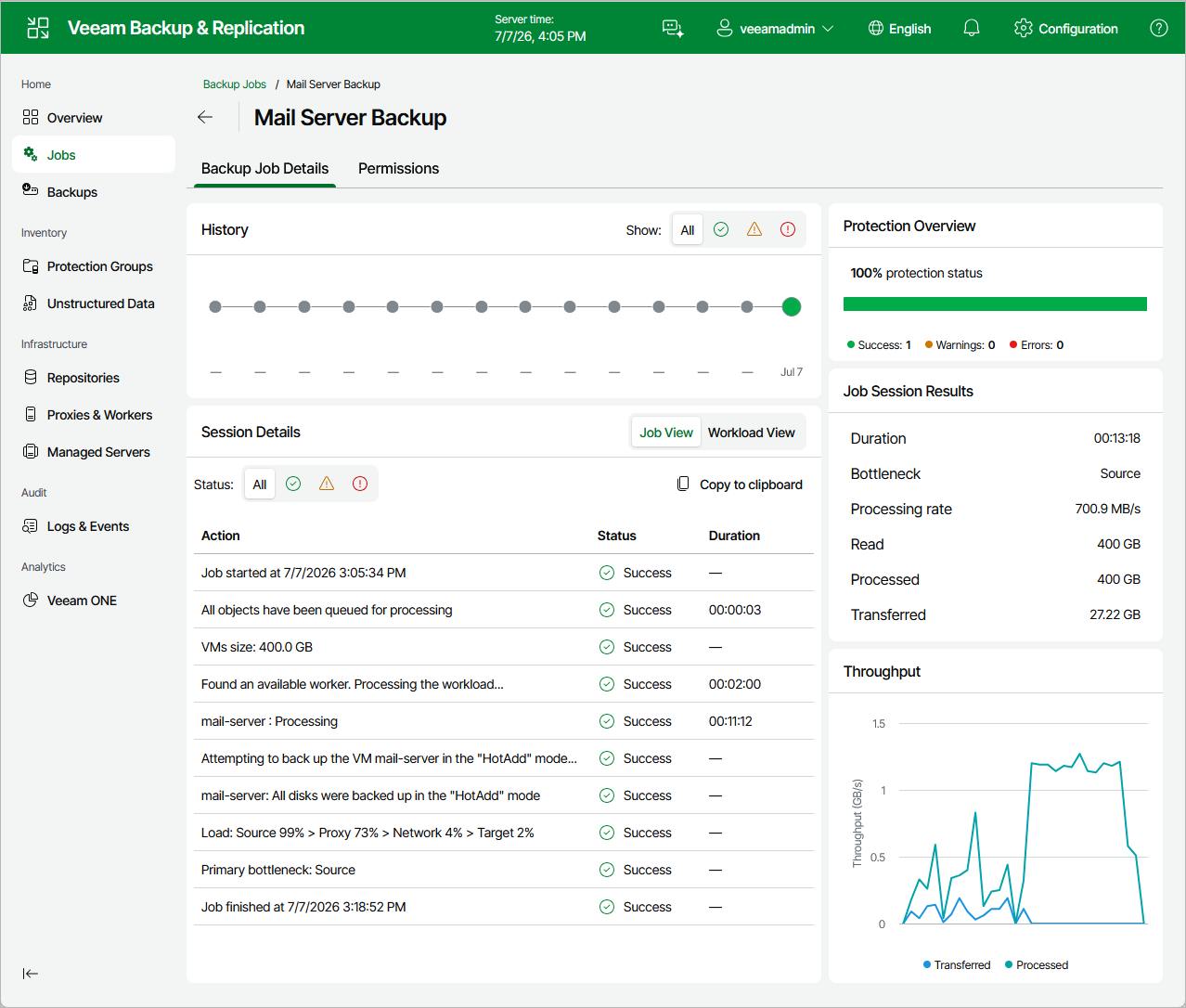This screenshot has width=1186, height=1008.
Task: Click the Veeam logo icon in the header
Action: coord(38,28)
